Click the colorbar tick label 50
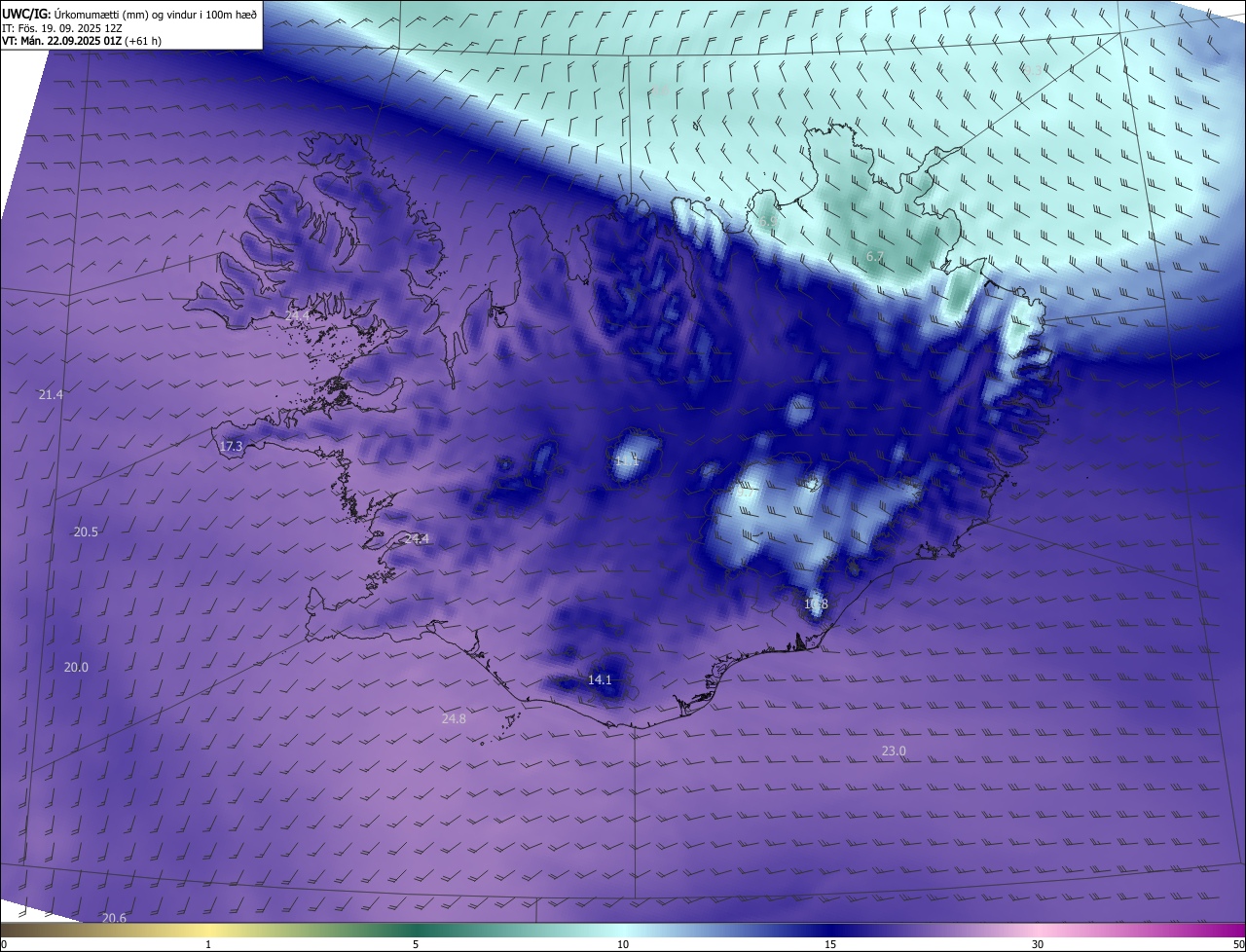Image resolution: width=1246 pixels, height=952 pixels. coord(1238,944)
